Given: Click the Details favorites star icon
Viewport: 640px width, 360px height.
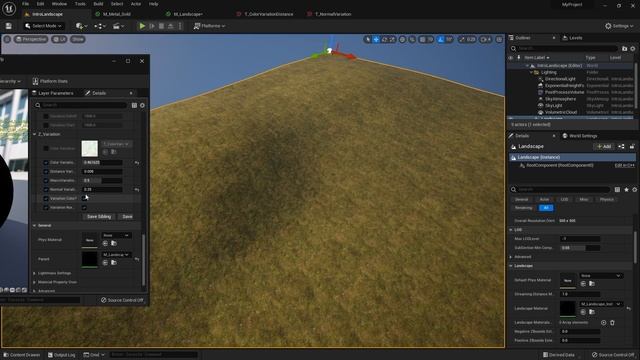Looking at the screenshot, I should (626, 189).
